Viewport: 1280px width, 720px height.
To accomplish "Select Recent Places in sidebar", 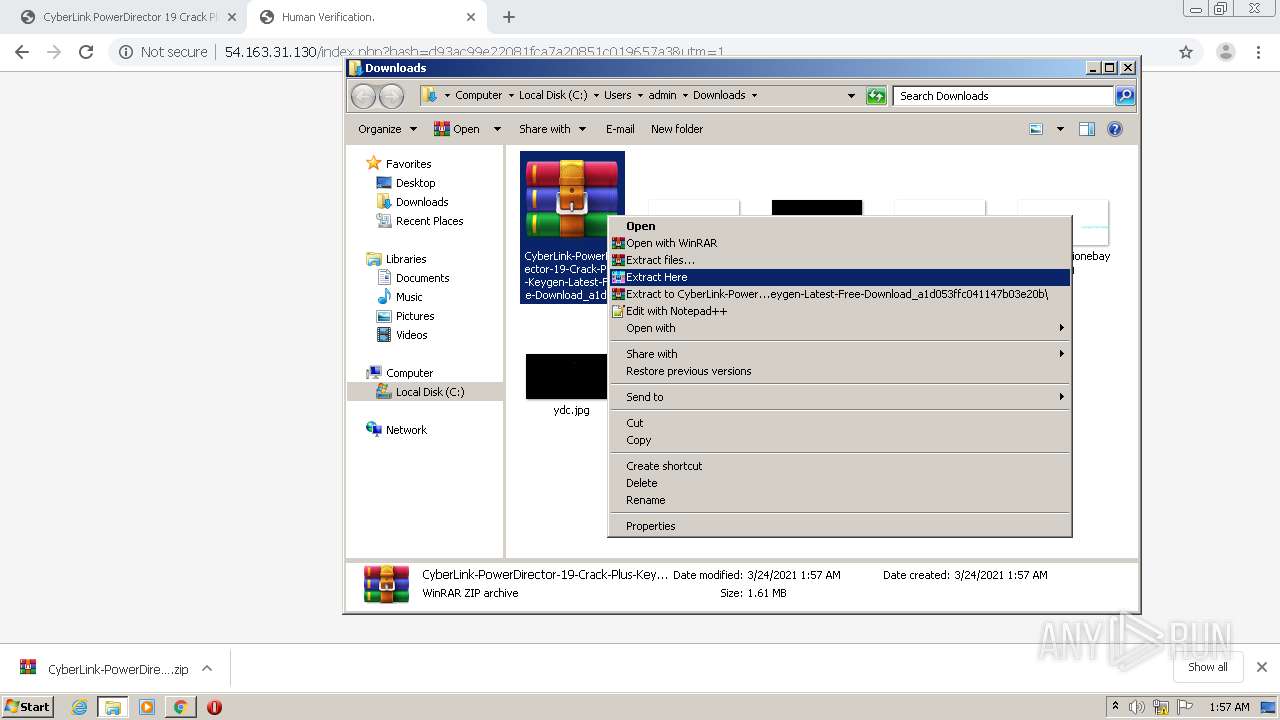I will point(420,221).
